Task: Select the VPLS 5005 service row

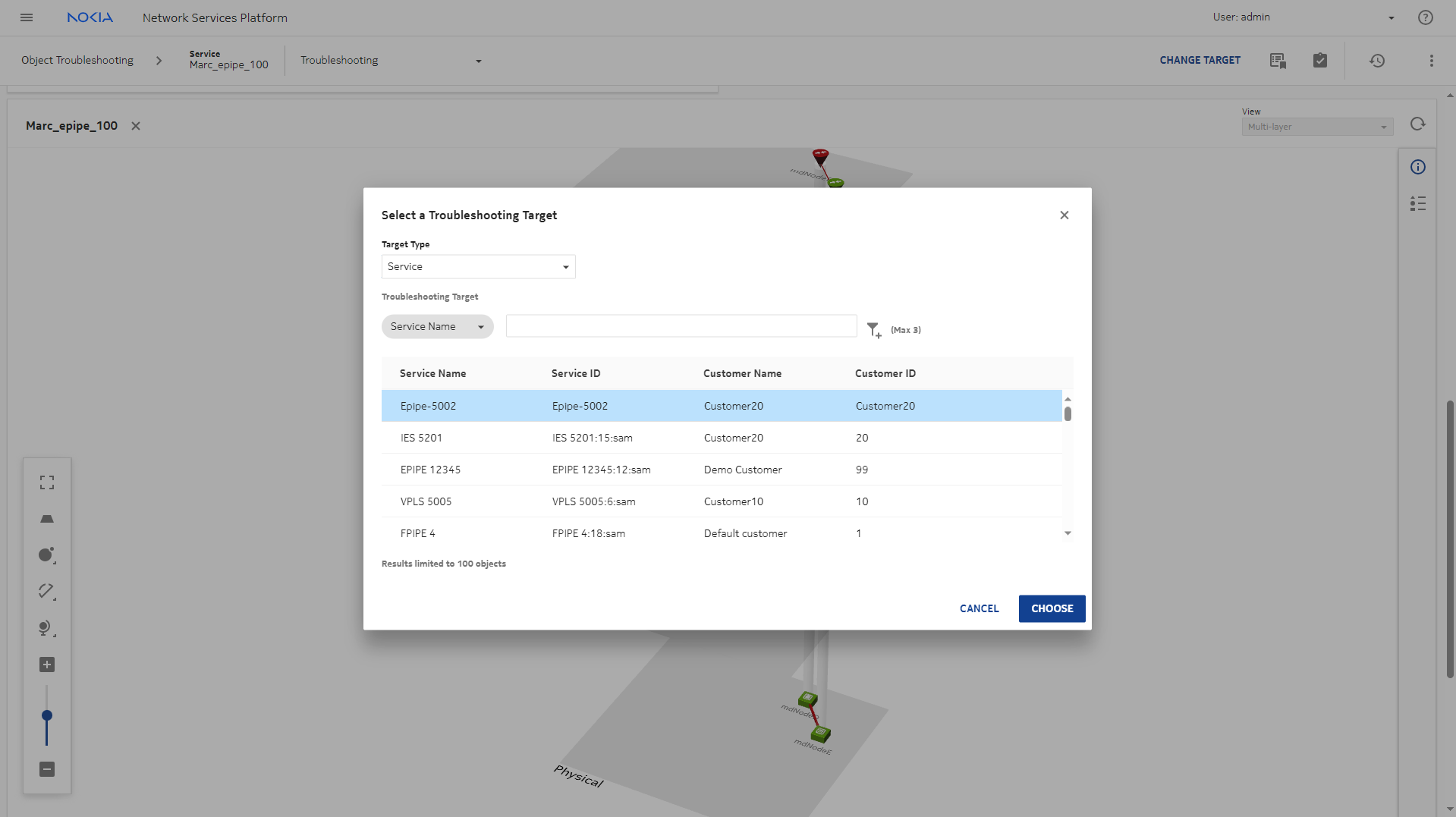Action: click(721, 501)
